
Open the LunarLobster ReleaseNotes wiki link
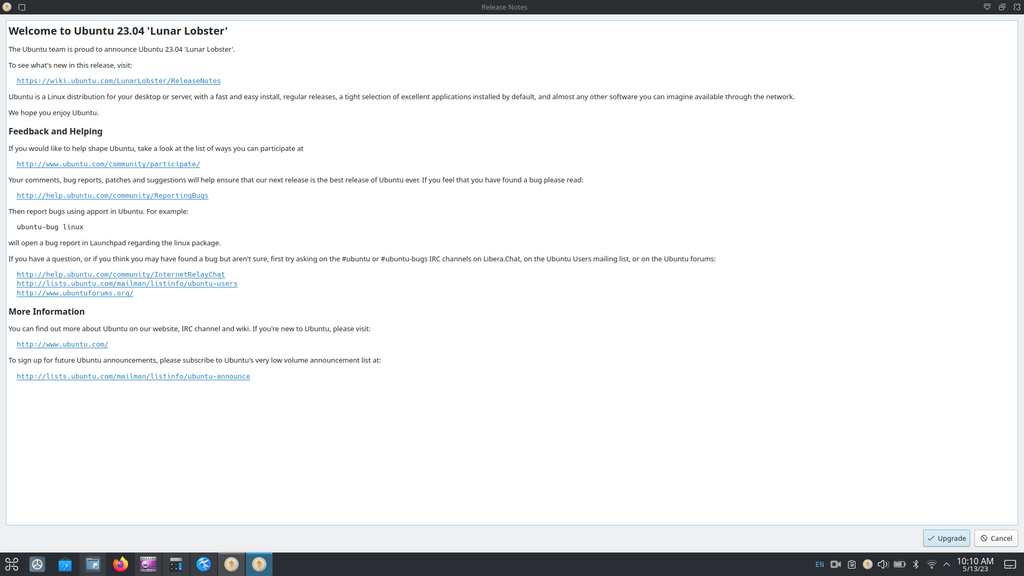click(118, 81)
